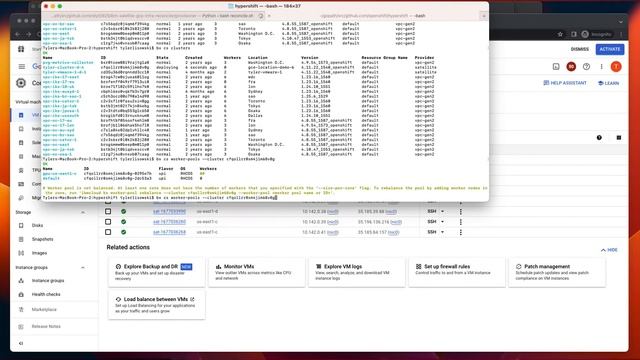Hide the Related actions section
The width and height of the screenshot is (640, 360).
point(609,250)
